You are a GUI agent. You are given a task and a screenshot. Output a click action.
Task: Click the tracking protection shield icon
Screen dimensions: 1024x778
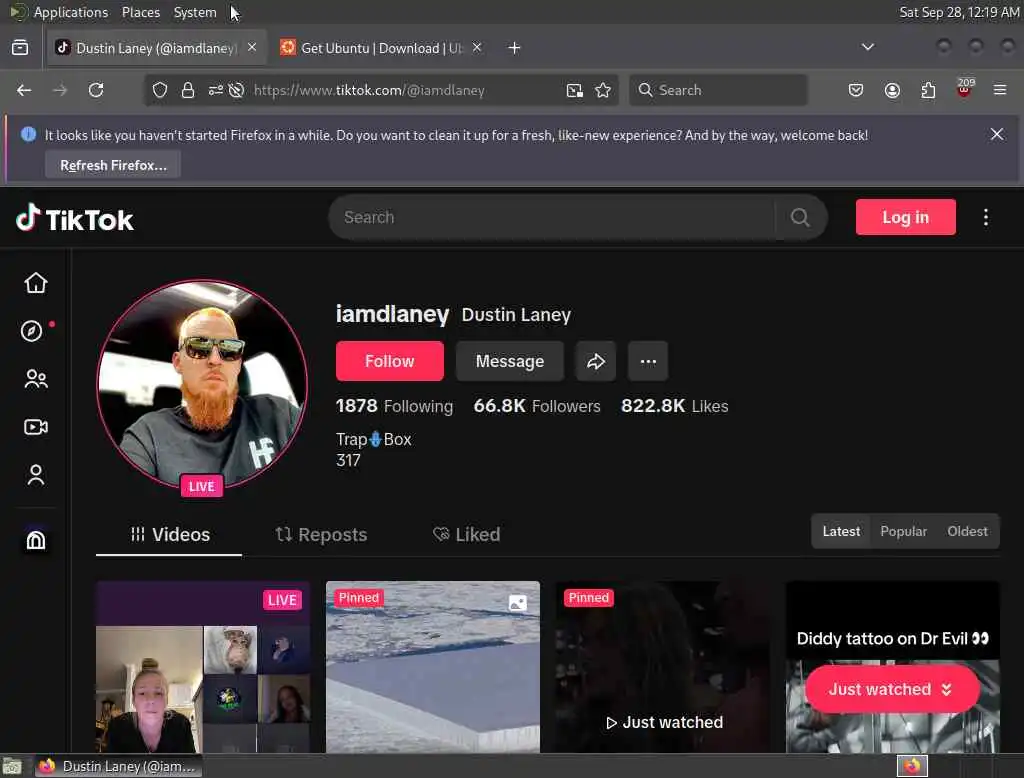[x=160, y=90]
